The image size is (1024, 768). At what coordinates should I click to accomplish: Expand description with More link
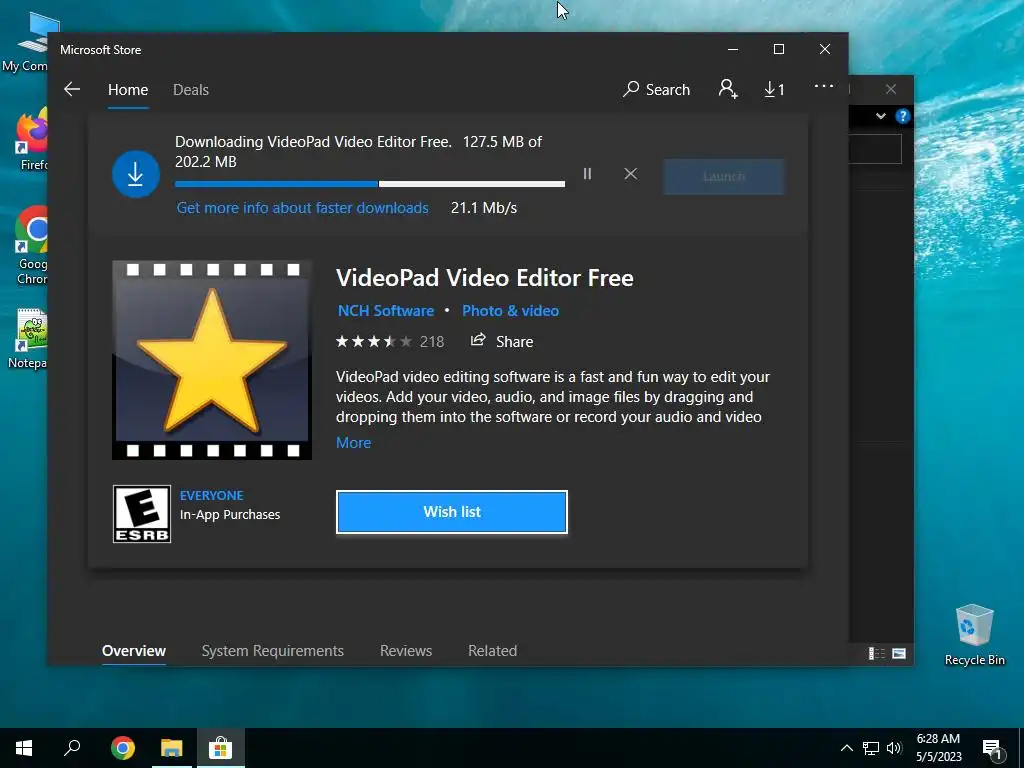point(353,443)
